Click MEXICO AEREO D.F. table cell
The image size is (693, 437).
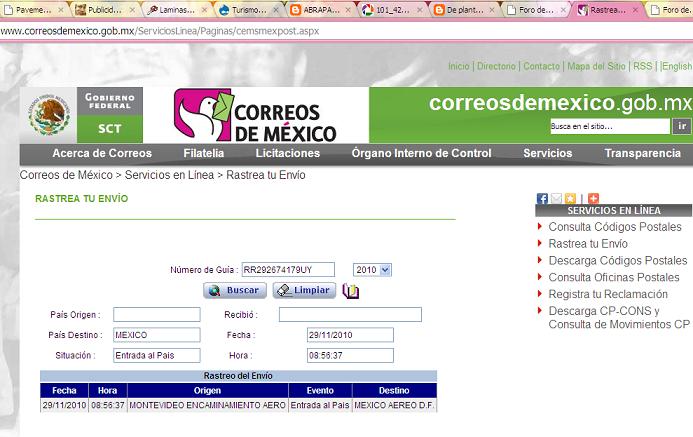(x=394, y=405)
